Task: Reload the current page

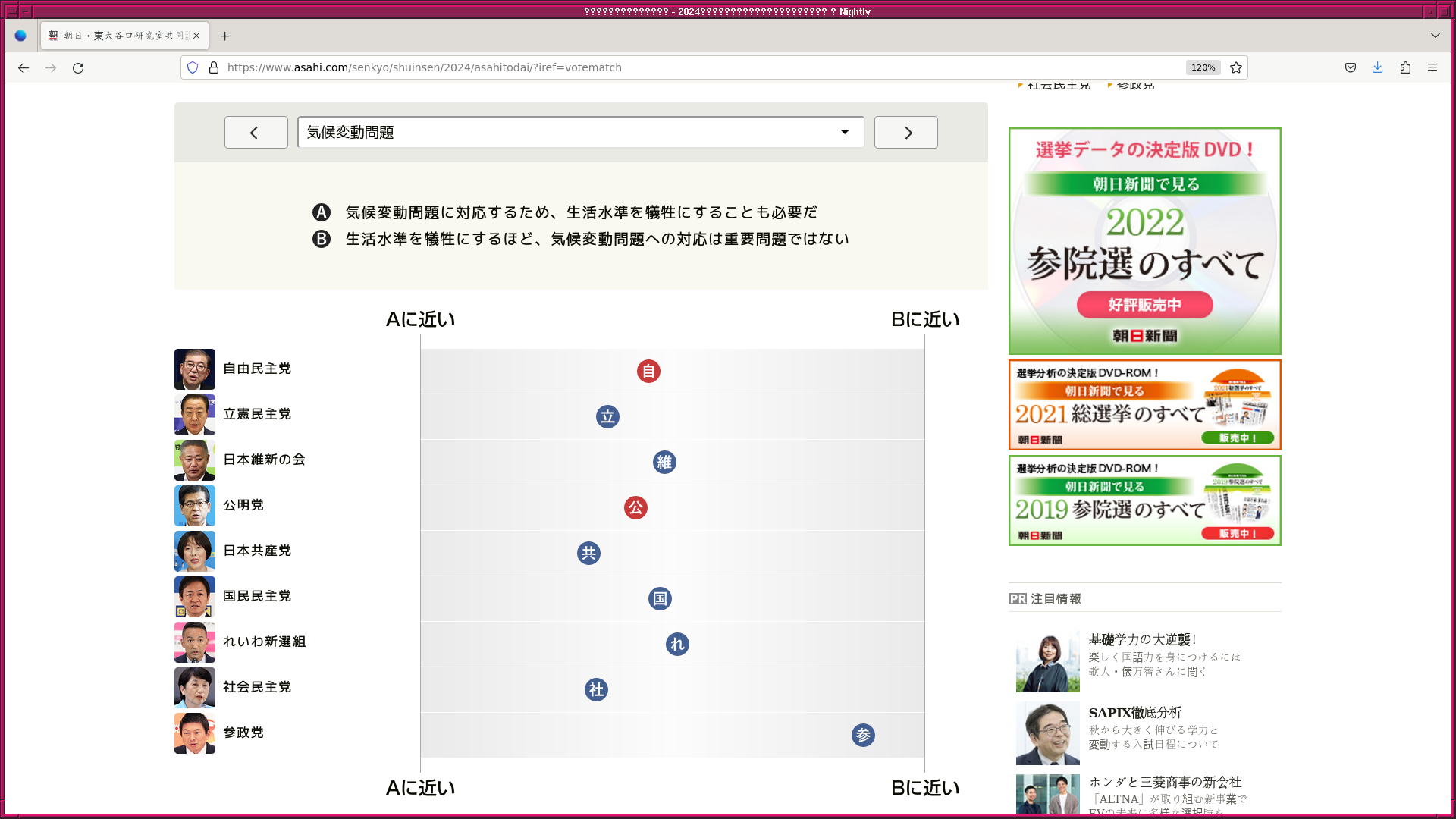Action: 78,67
